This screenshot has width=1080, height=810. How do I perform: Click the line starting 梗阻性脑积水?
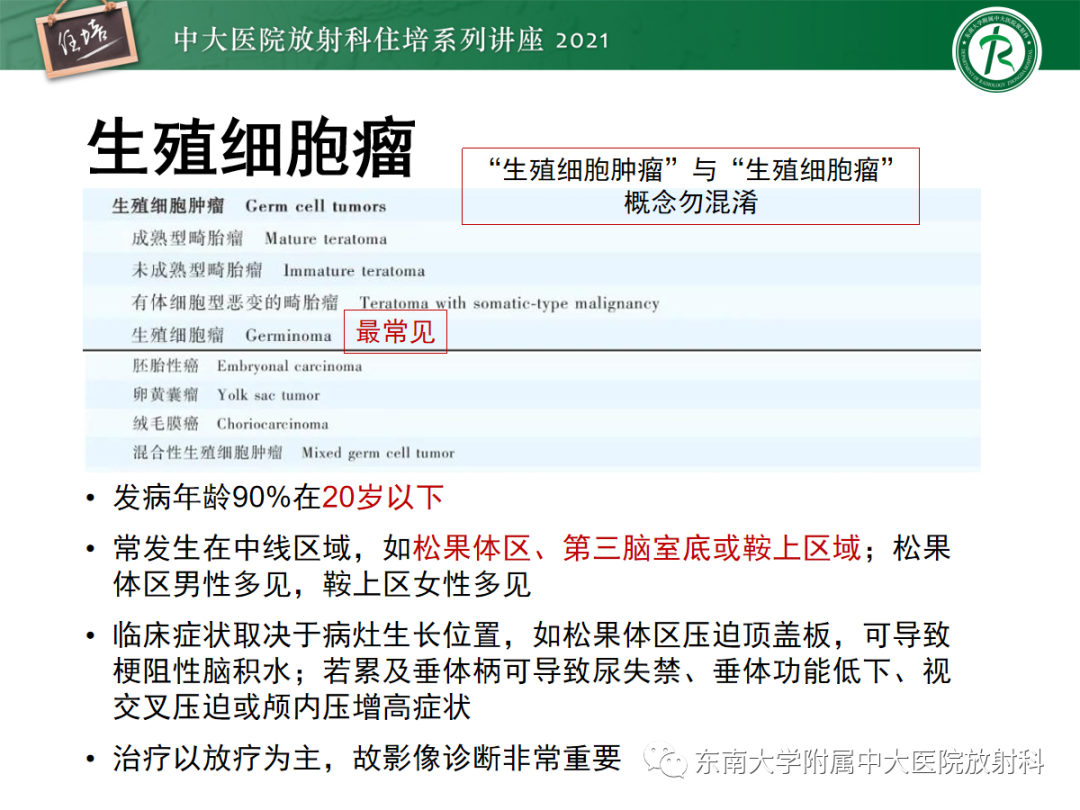pyautogui.click(x=532, y=671)
